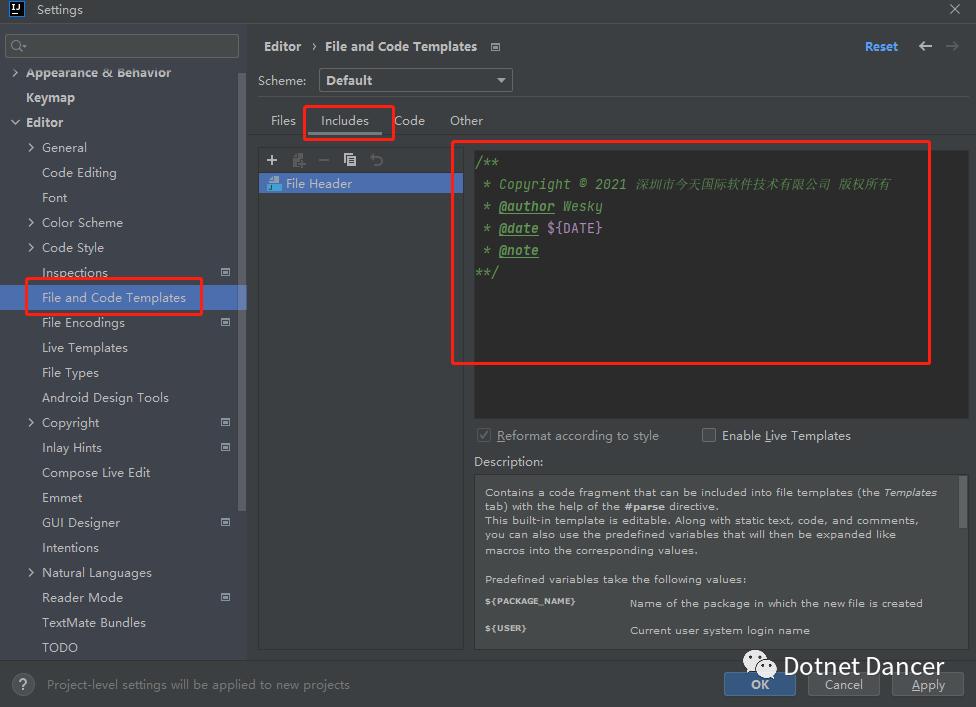
Task: Click the Apply button
Action: click(x=927, y=685)
